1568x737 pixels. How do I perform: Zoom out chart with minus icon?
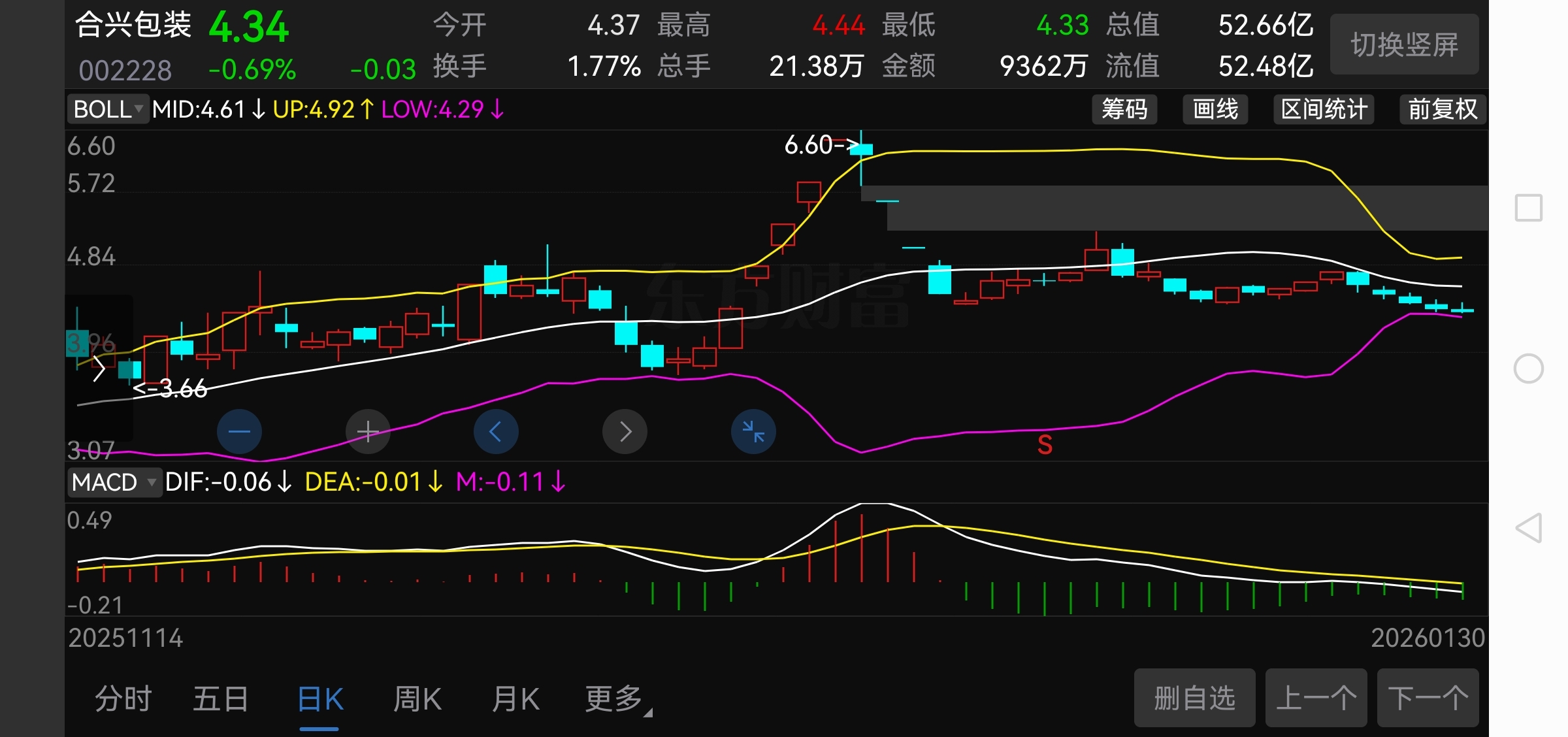tap(239, 431)
